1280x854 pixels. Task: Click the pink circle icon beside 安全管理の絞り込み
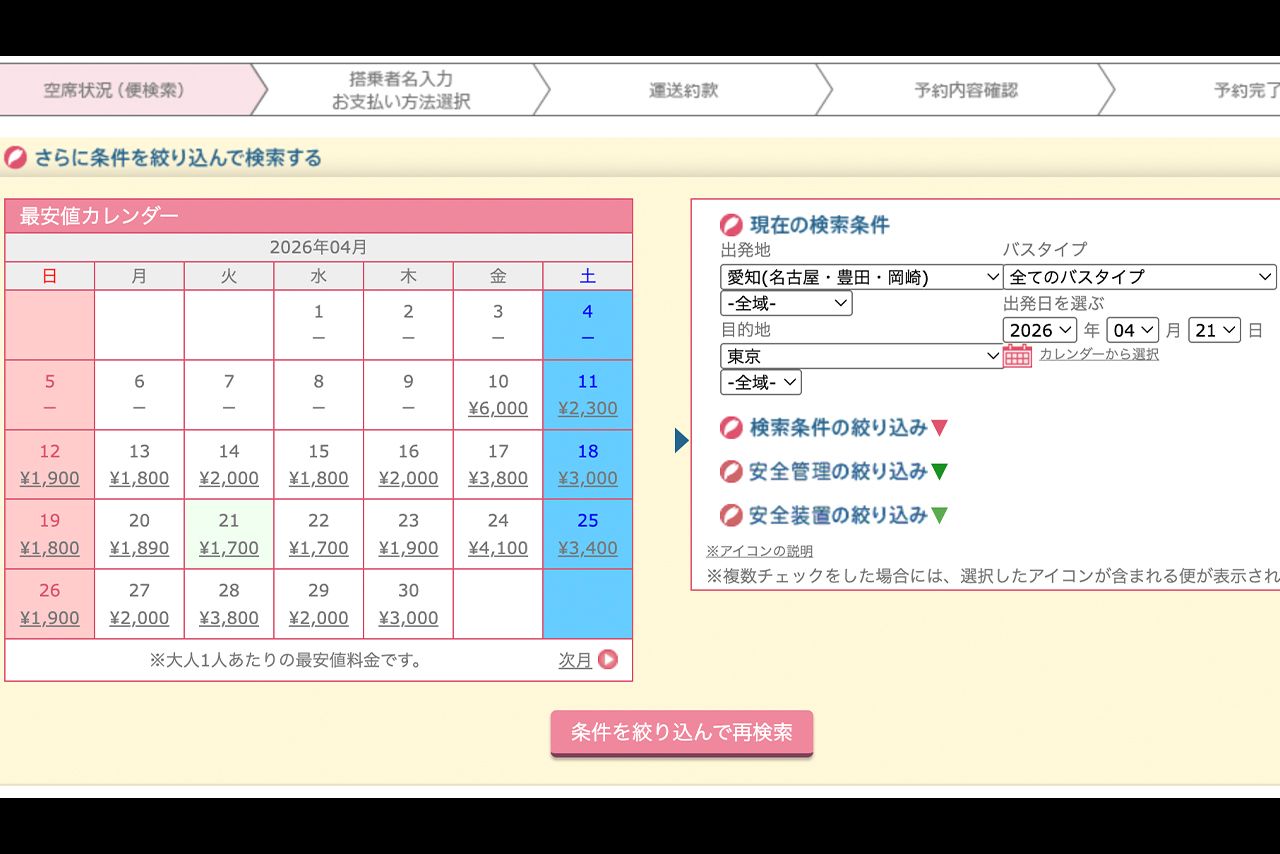pos(730,471)
